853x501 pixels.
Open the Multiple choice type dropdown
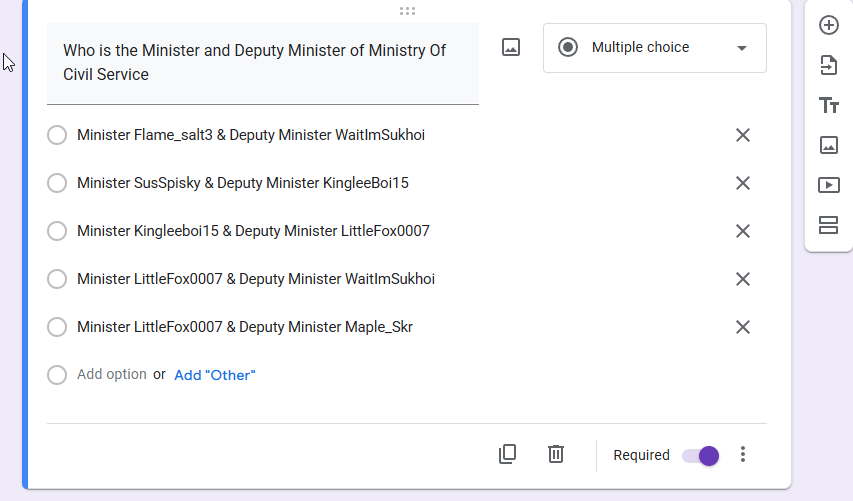[654, 48]
